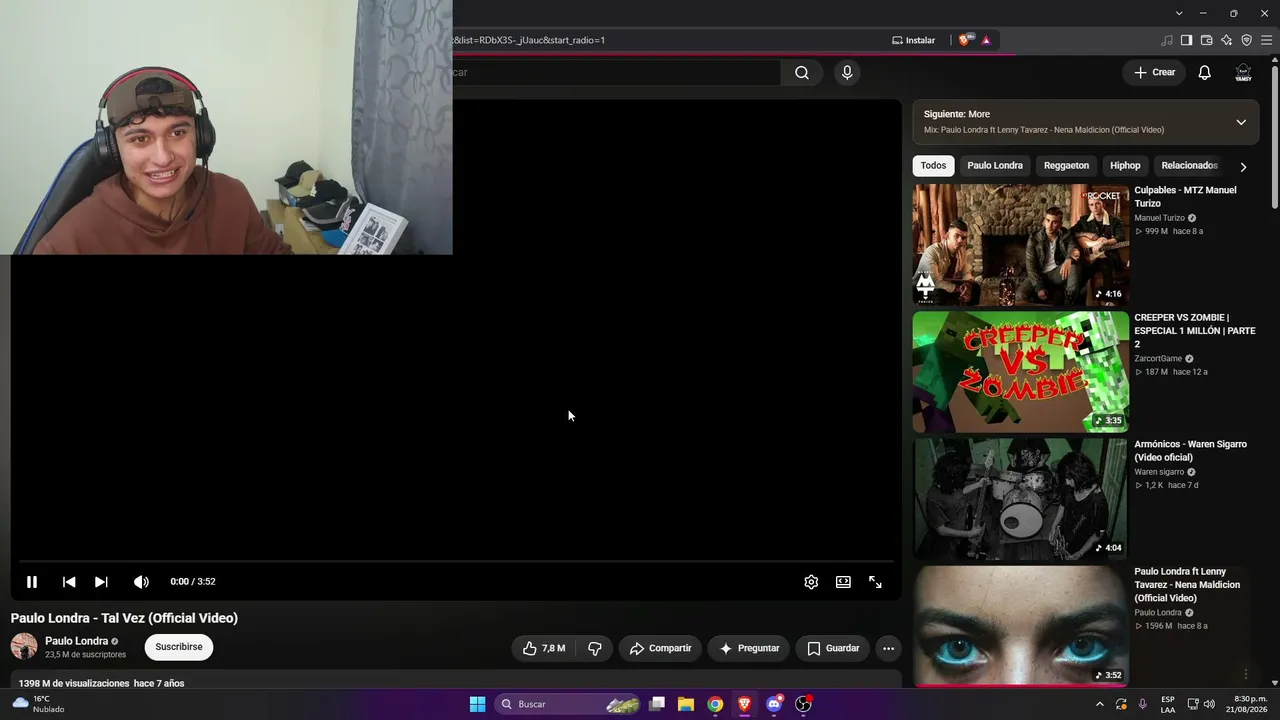
Task: Open the CREEPER VS ZOMBIE video title
Action: click(x=1194, y=331)
